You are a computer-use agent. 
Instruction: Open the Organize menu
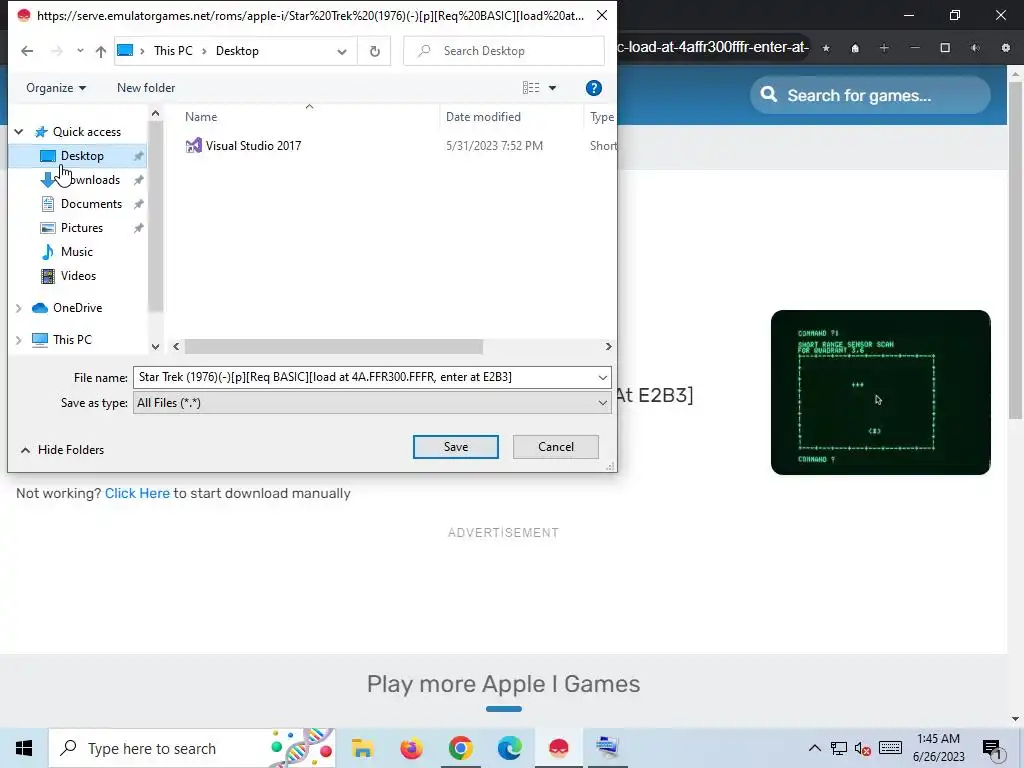pyautogui.click(x=56, y=88)
